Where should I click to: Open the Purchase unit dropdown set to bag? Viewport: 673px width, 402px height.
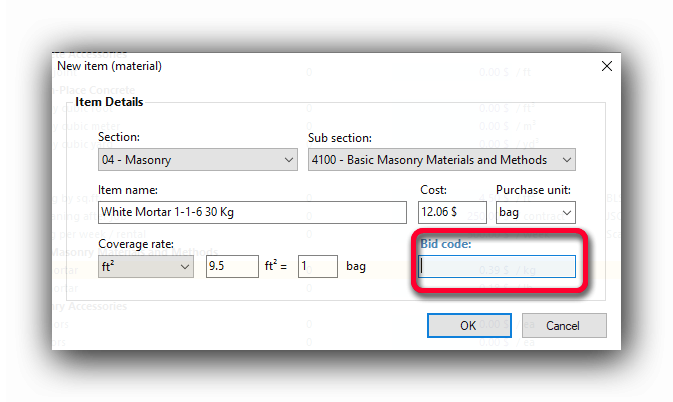click(x=535, y=213)
